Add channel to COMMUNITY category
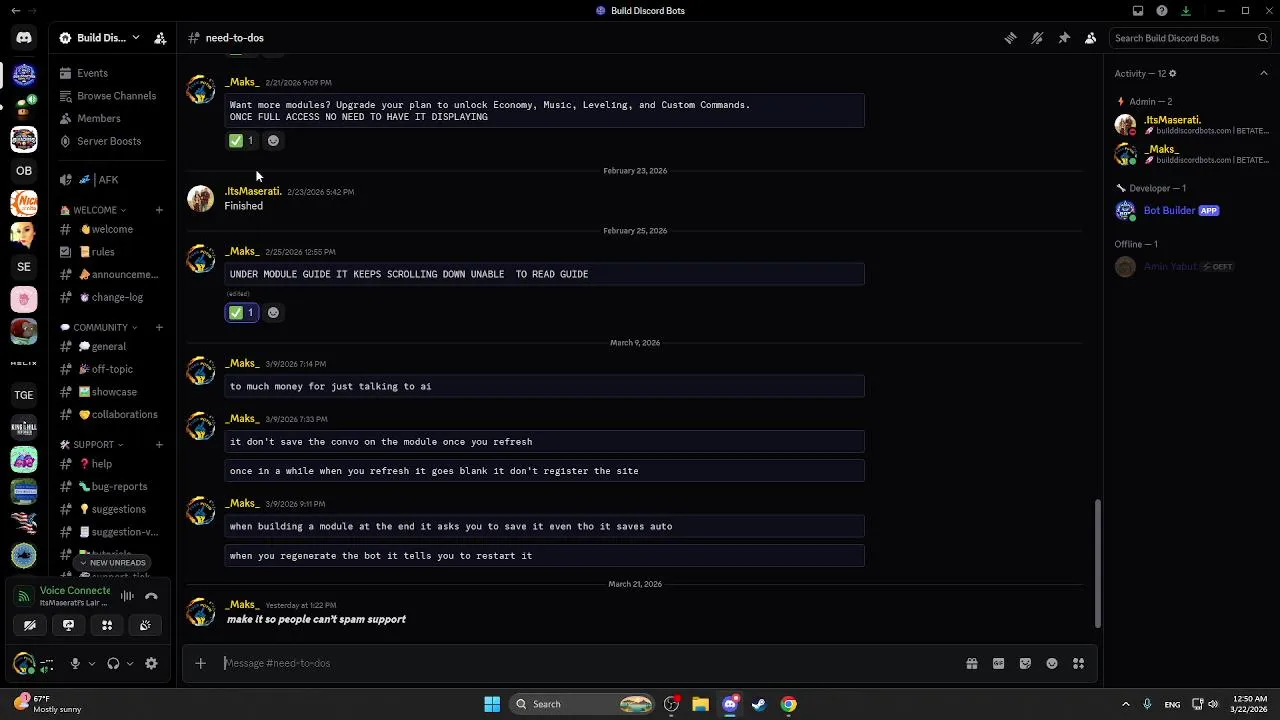This screenshot has width=1280, height=720. [159, 327]
